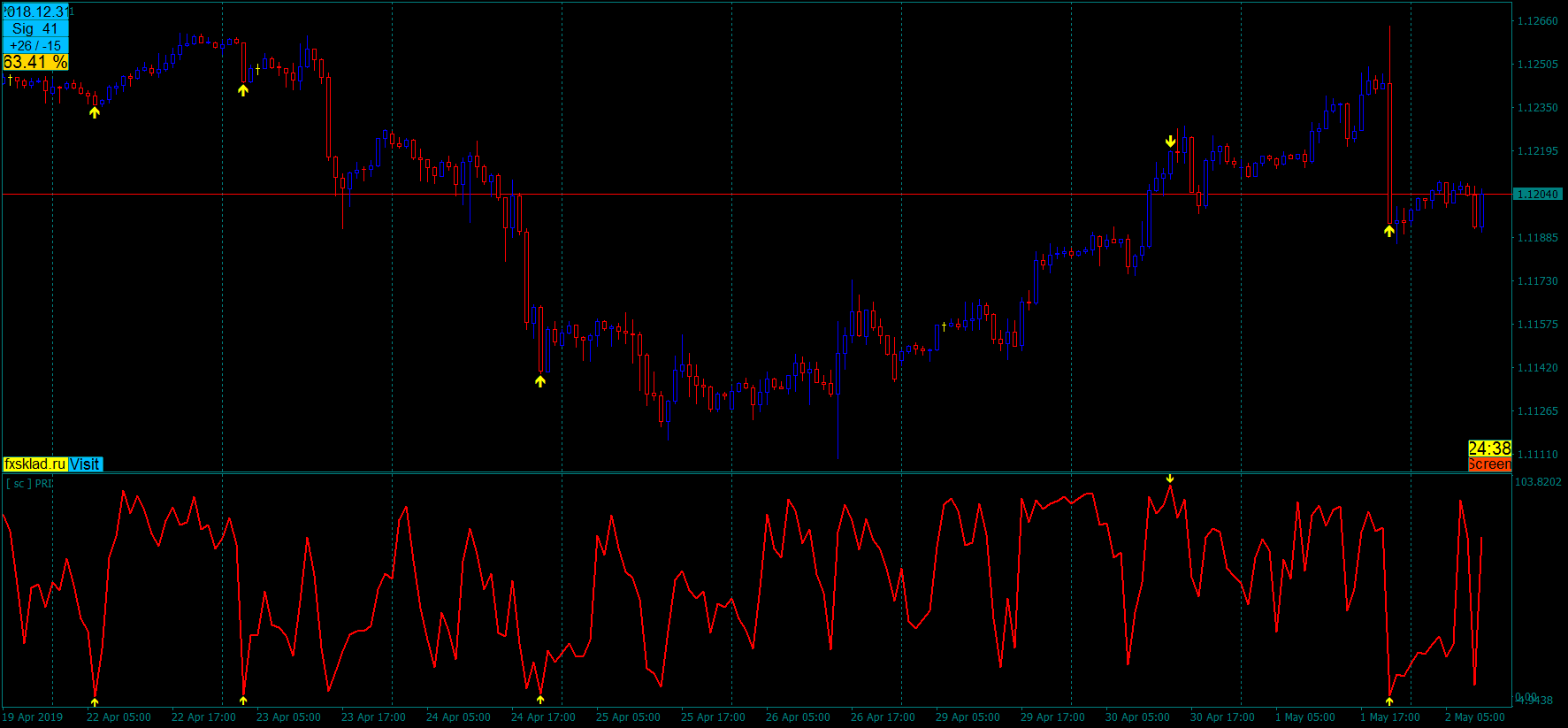
Task: Click the orange Screen button
Action: [x=1489, y=464]
